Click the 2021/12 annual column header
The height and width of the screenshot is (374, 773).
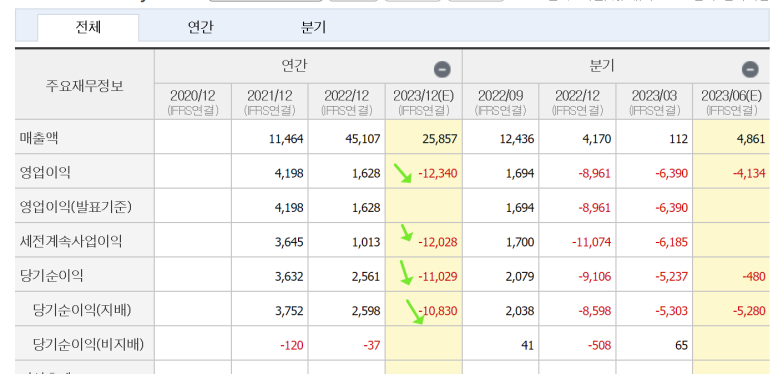270,102
